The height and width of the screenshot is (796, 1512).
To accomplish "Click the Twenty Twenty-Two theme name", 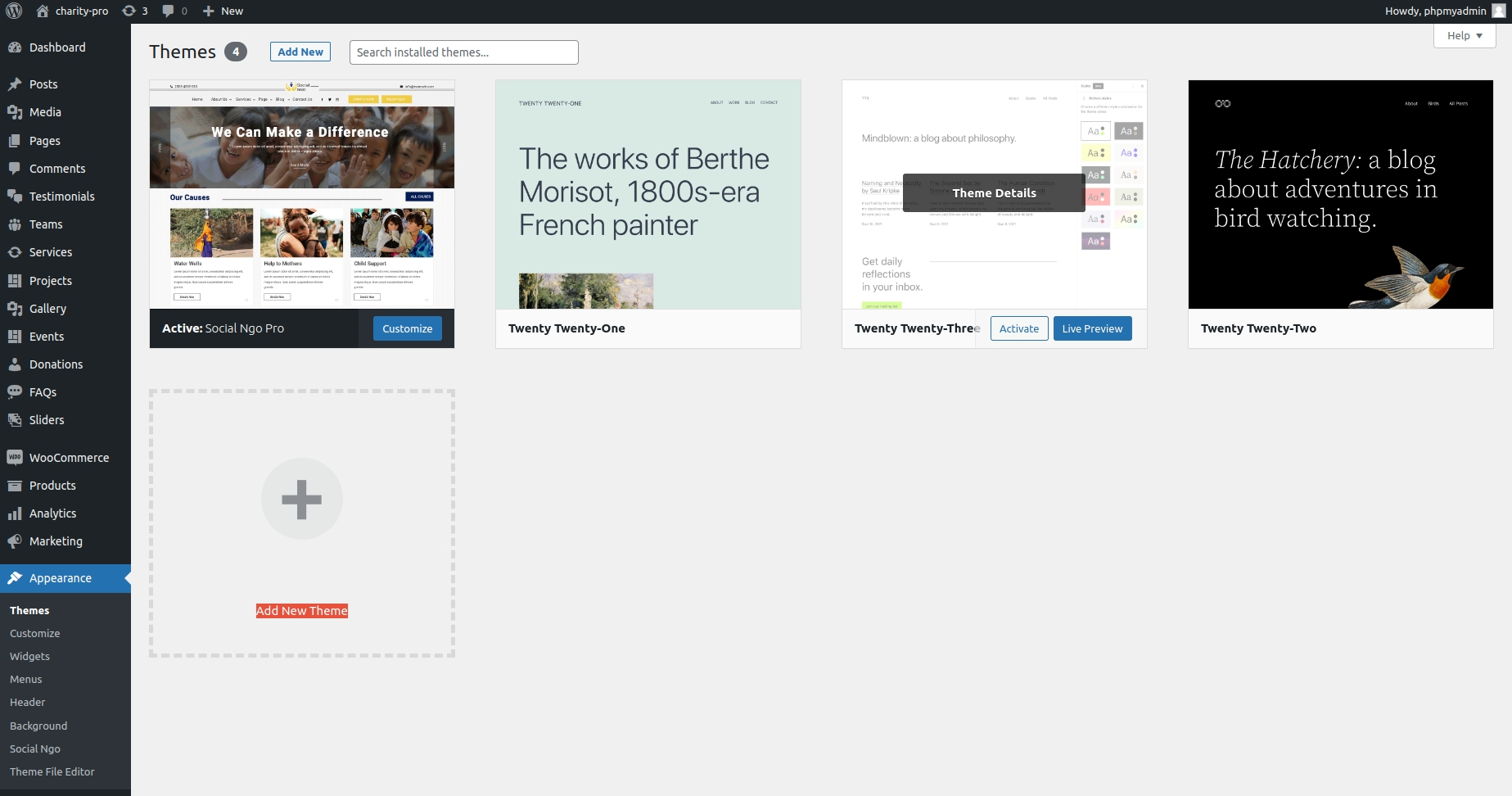I will coord(1259,328).
